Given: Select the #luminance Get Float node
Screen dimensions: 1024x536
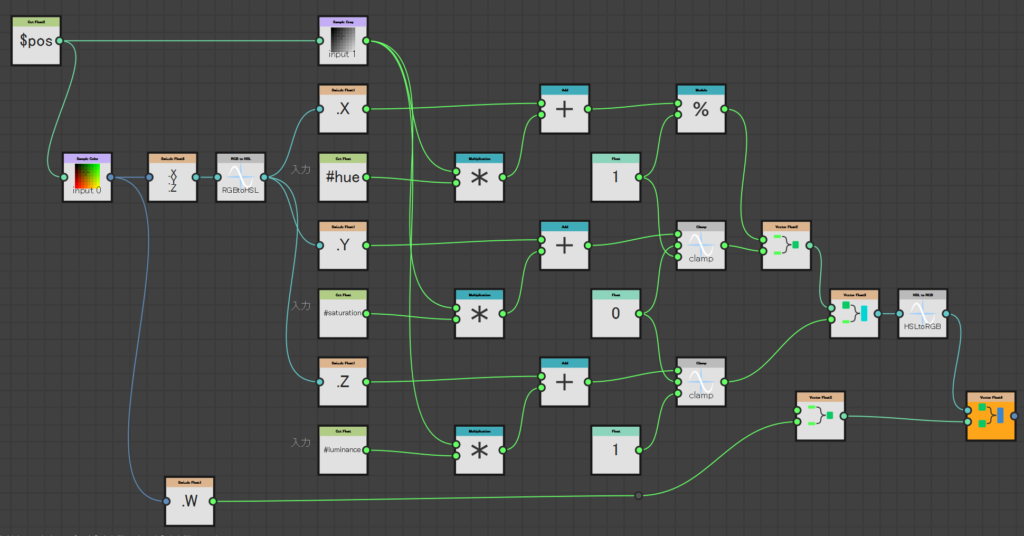Looking at the screenshot, I should click(343, 452).
